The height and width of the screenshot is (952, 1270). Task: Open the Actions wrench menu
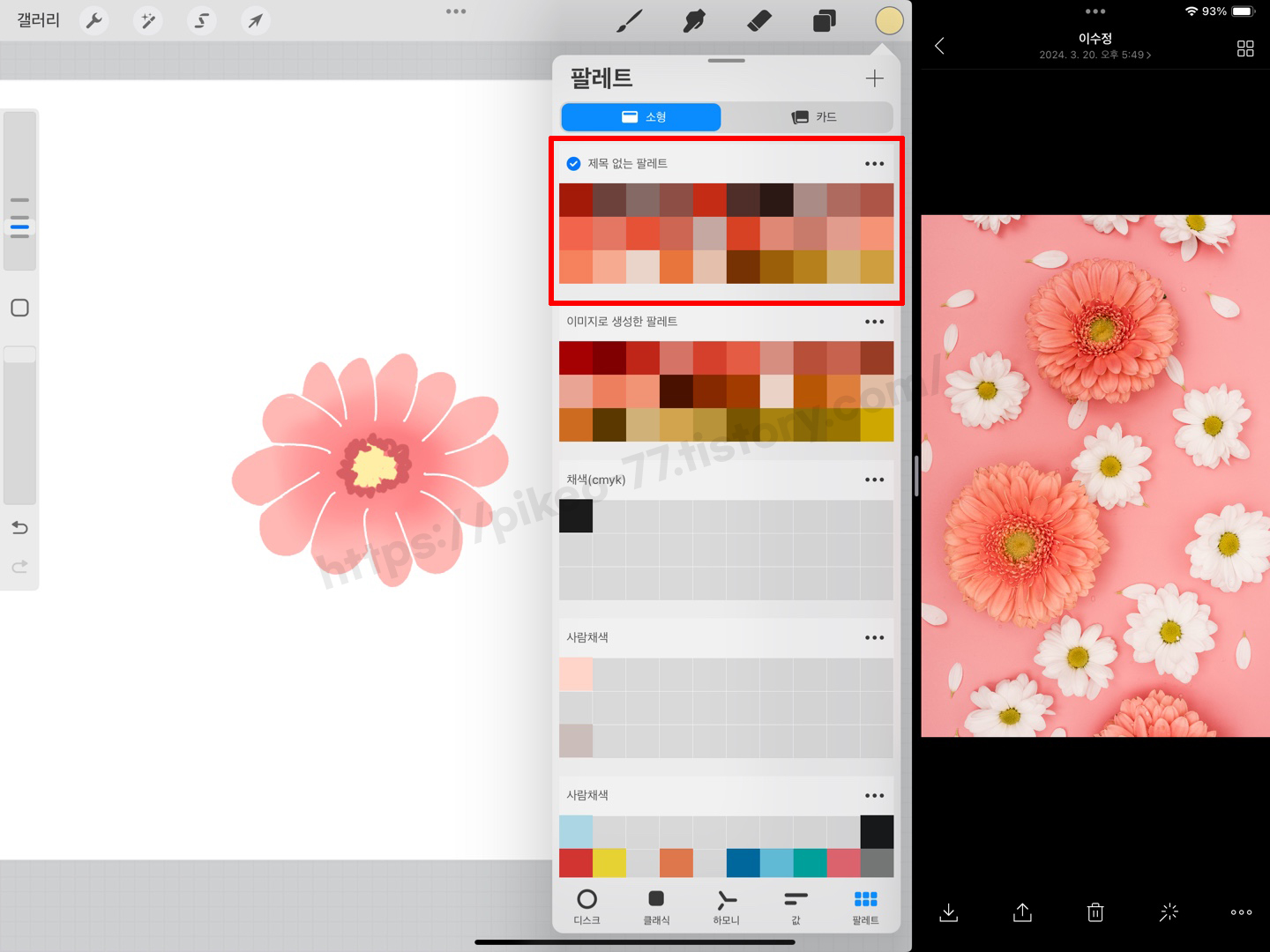tap(93, 20)
